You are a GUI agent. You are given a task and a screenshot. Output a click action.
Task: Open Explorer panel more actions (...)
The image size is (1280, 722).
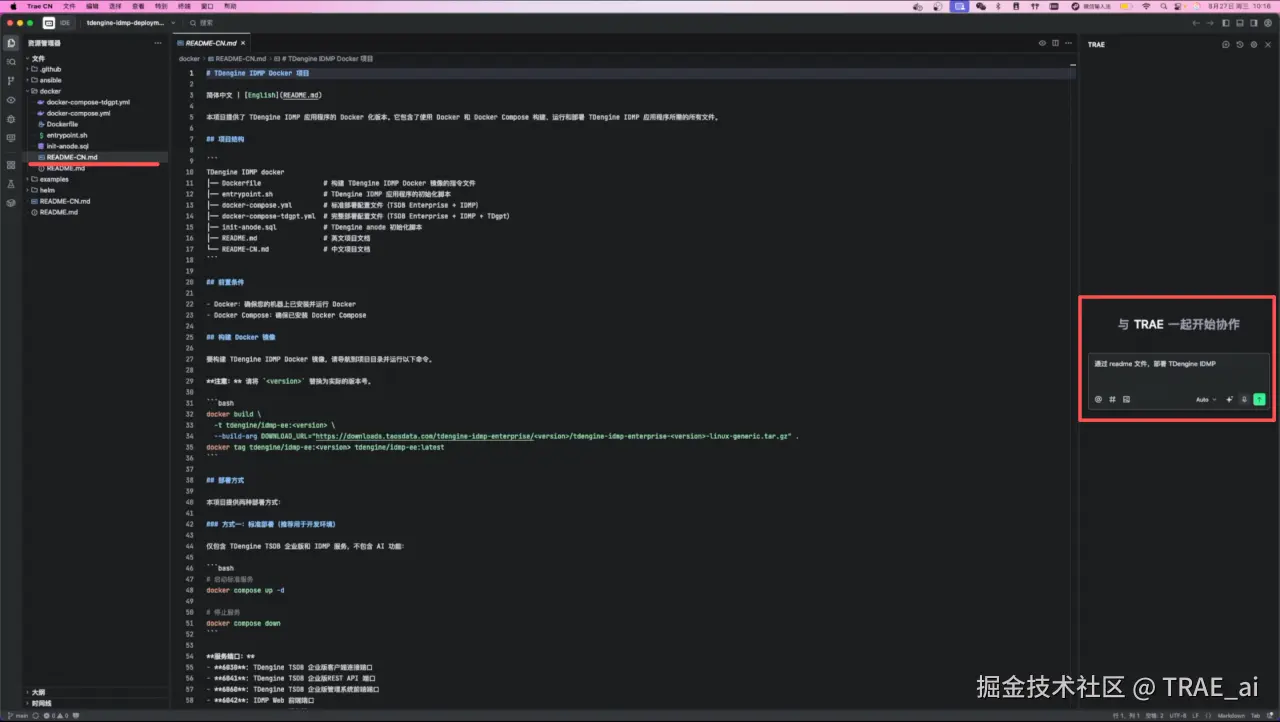(x=157, y=43)
